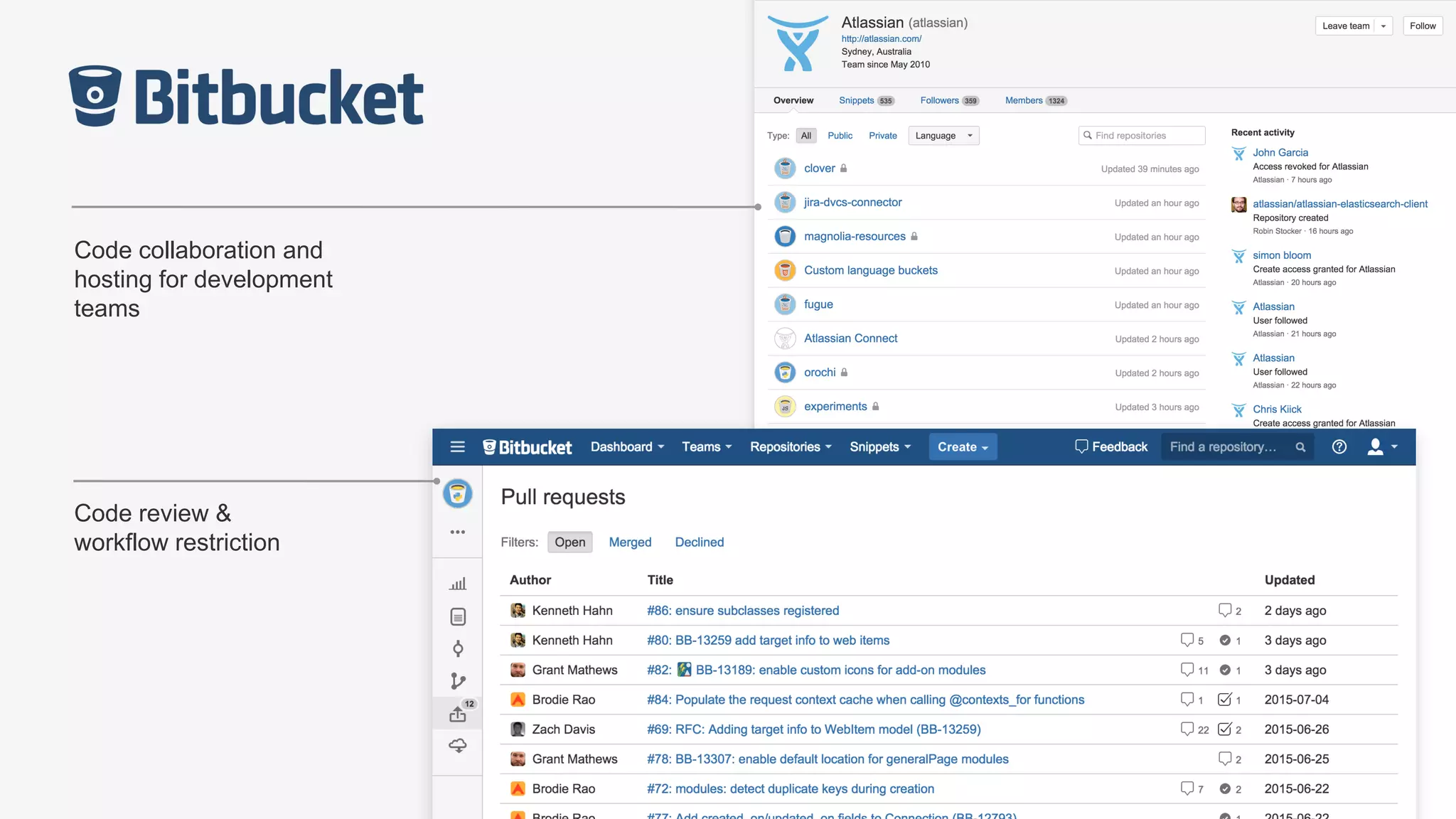
Task: Click the magnolia-resources repository avatar
Action: 785,236
